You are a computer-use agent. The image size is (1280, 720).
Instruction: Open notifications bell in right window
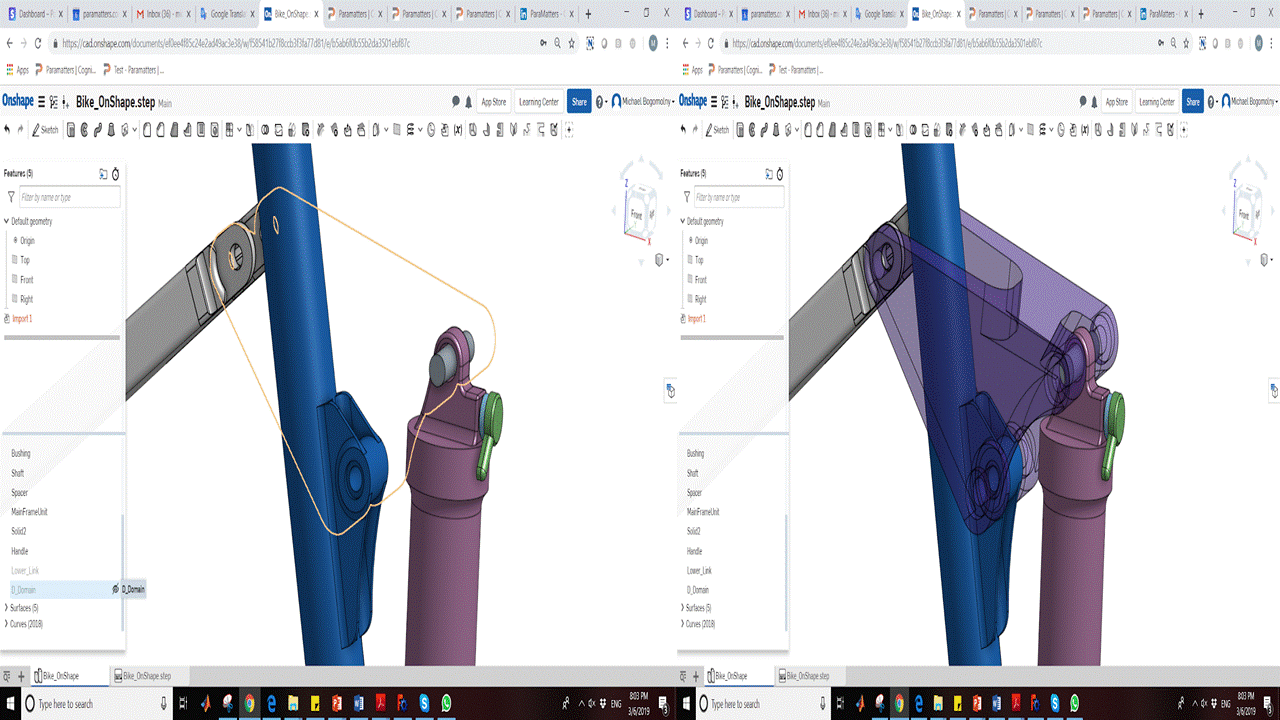(1096, 102)
